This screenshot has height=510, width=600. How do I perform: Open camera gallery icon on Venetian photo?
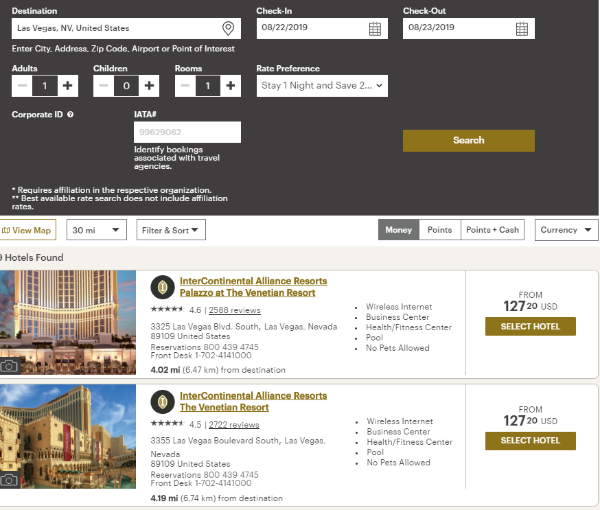pos(9,480)
